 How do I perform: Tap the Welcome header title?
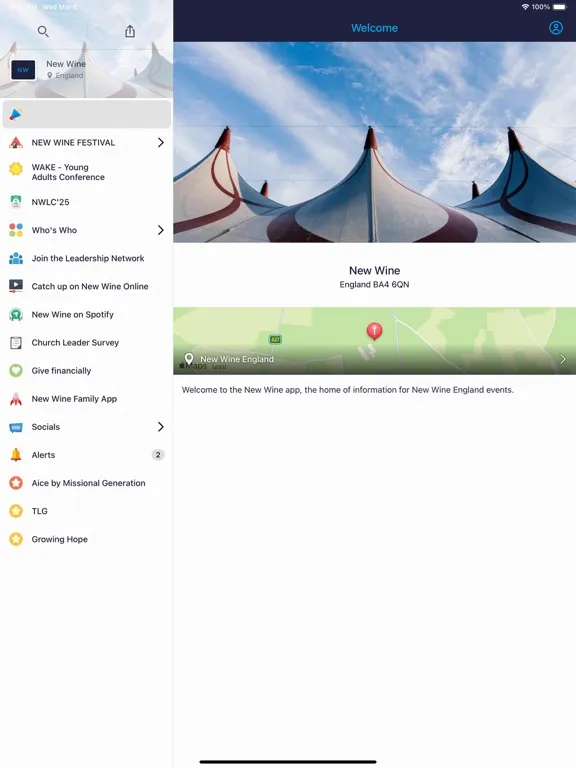374,28
